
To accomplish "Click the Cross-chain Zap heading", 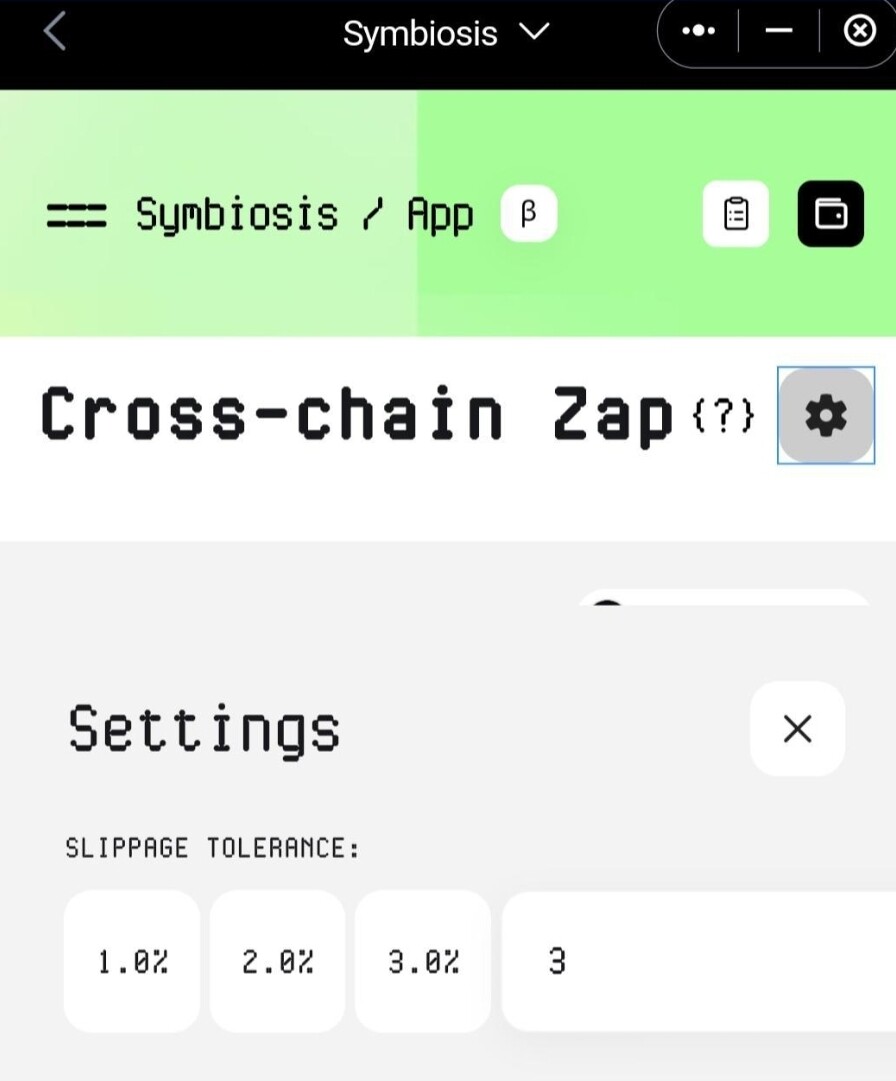I will tap(356, 415).
